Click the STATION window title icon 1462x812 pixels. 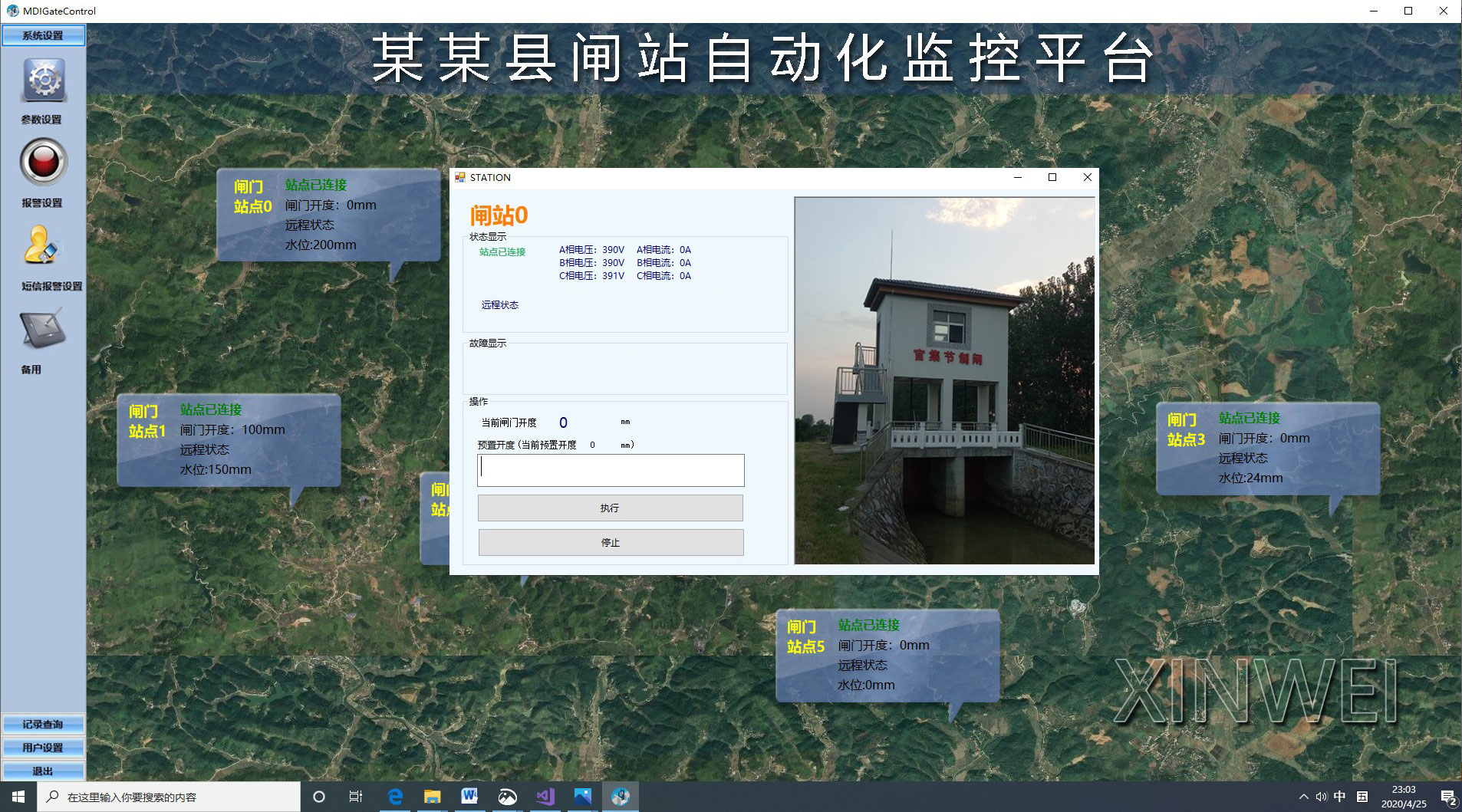point(460,177)
